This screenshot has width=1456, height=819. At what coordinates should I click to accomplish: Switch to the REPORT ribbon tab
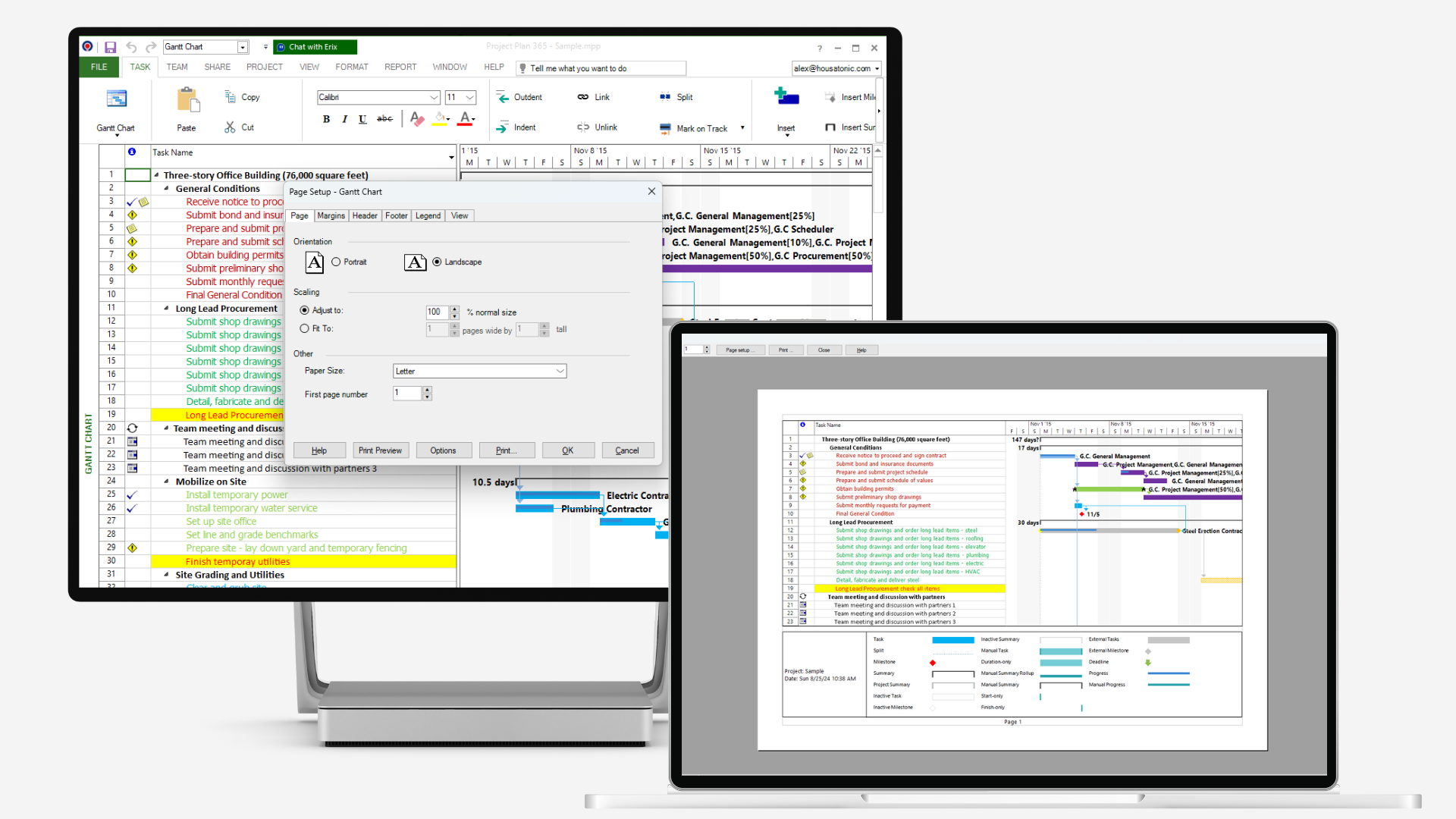point(400,67)
